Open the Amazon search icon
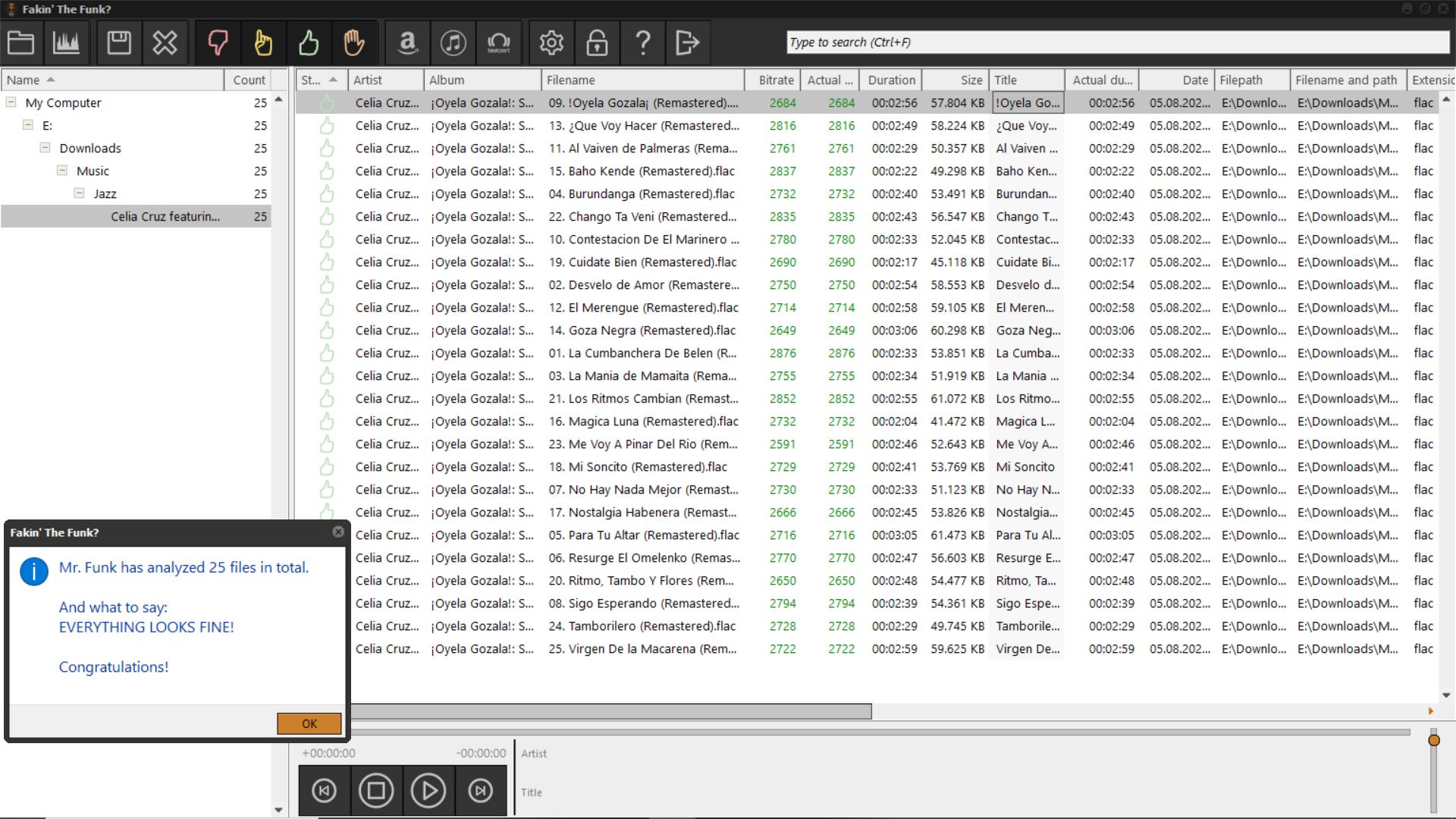The width and height of the screenshot is (1456, 819). click(407, 42)
